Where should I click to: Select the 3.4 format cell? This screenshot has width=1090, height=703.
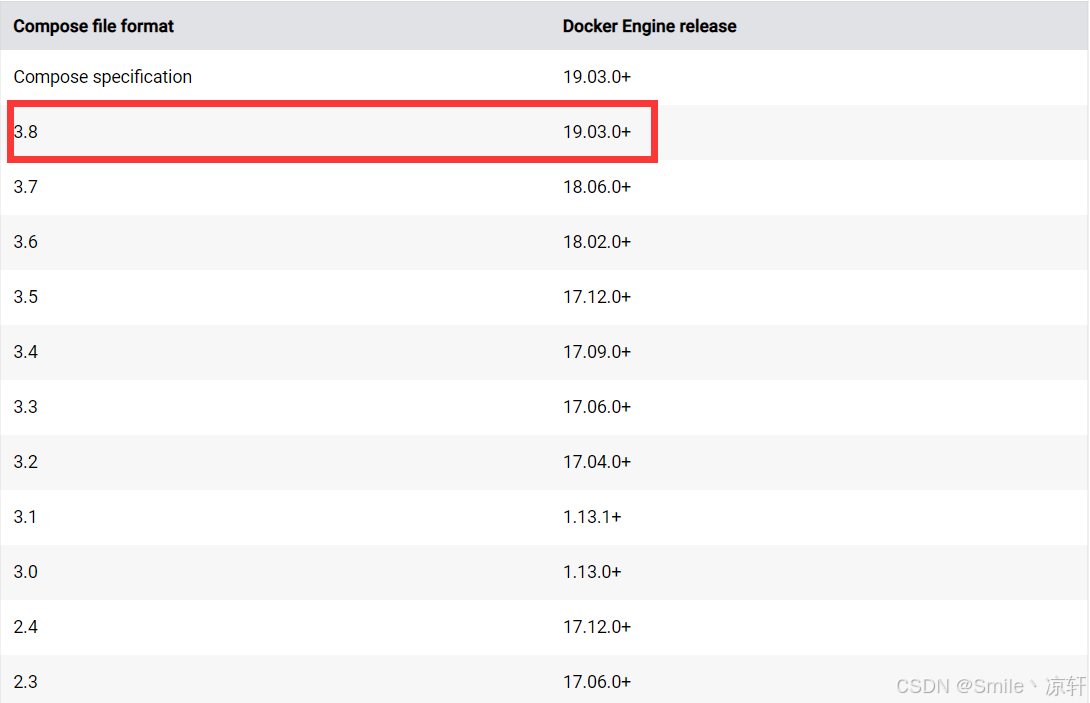pyautogui.click(x=26, y=352)
